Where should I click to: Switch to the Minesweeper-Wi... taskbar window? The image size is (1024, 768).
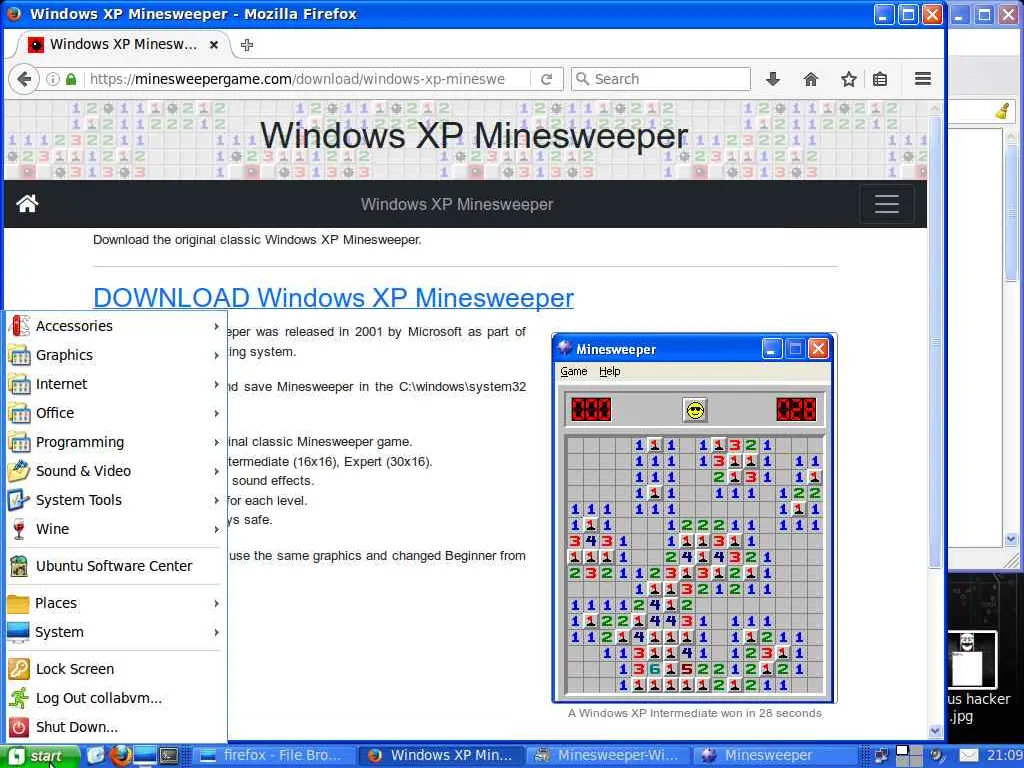click(x=607, y=756)
